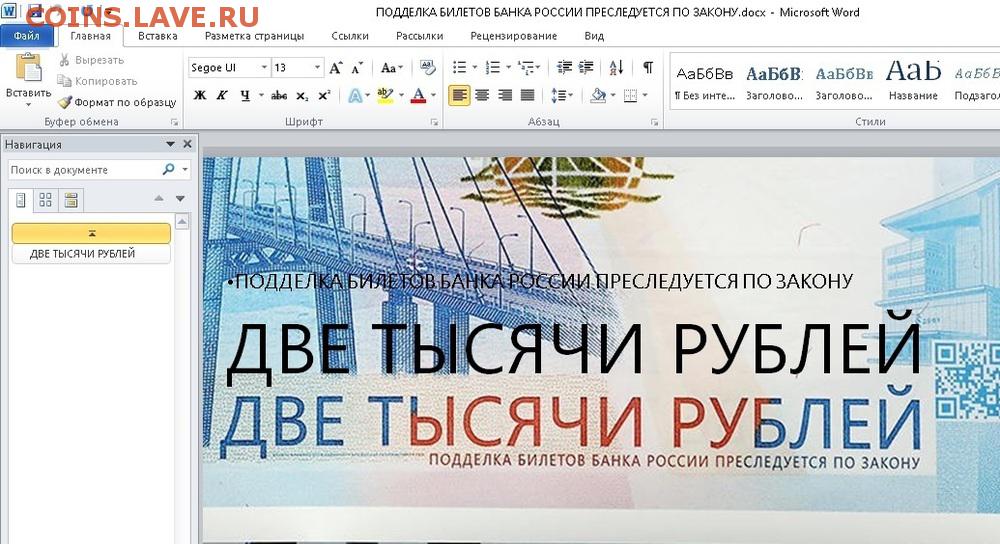Click Копировать copy button

click(97, 81)
